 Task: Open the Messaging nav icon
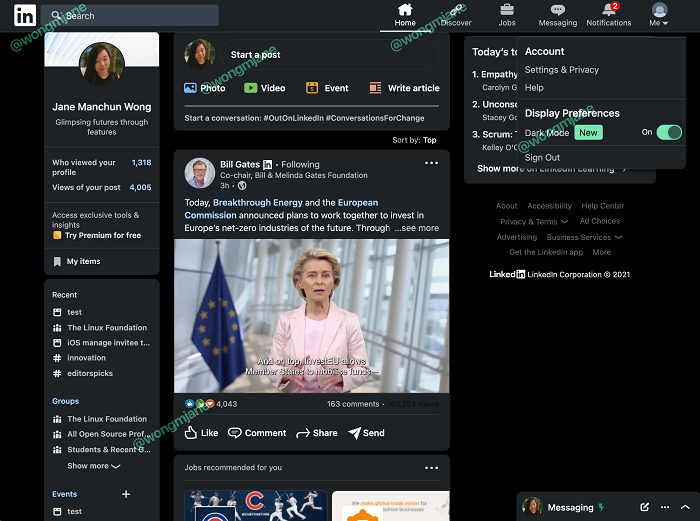pos(557,11)
